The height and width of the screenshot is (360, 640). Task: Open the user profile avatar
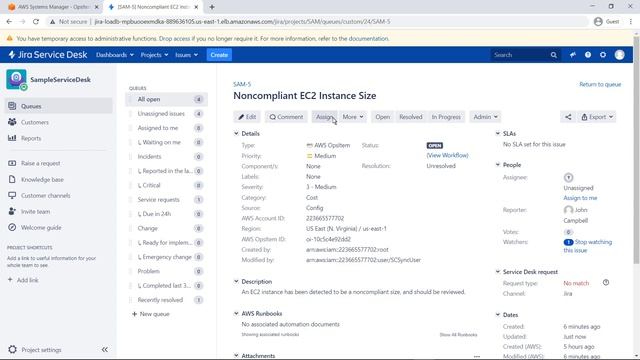pos(619,55)
